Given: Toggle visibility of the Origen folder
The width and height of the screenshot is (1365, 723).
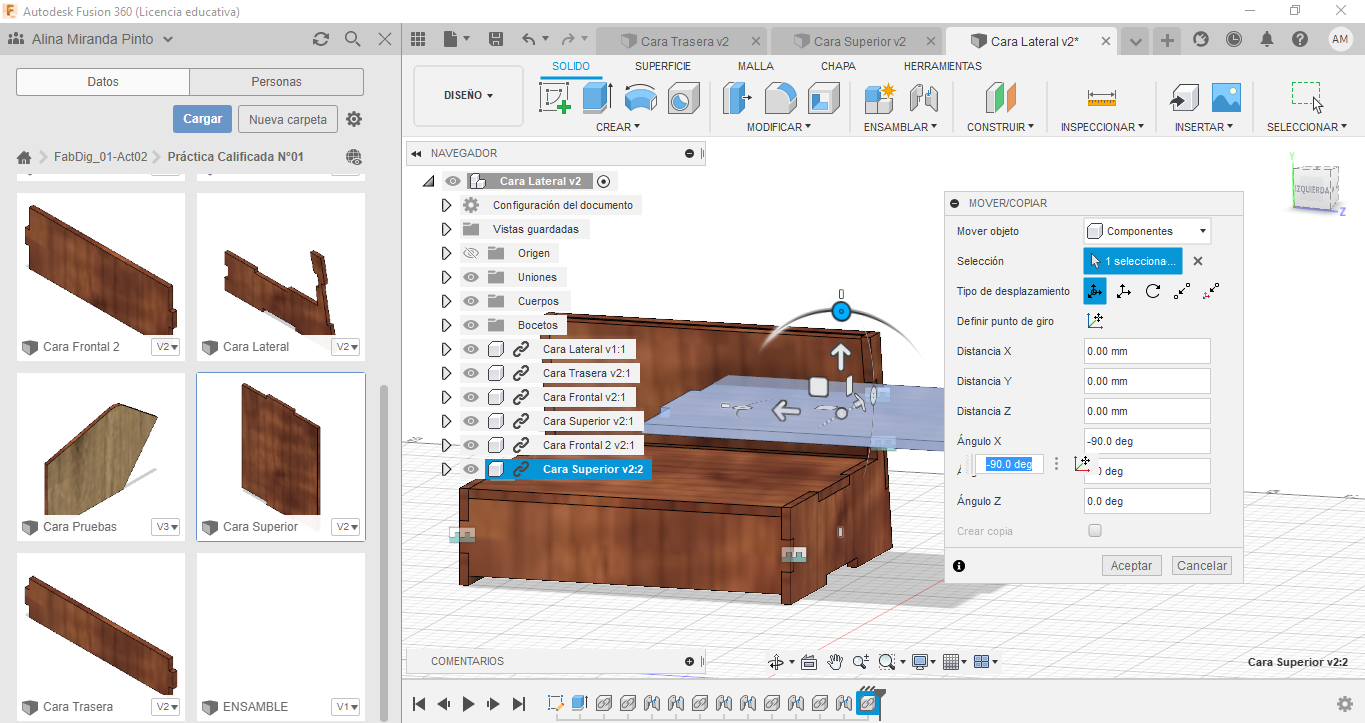Looking at the screenshot, I should [471, 253].
